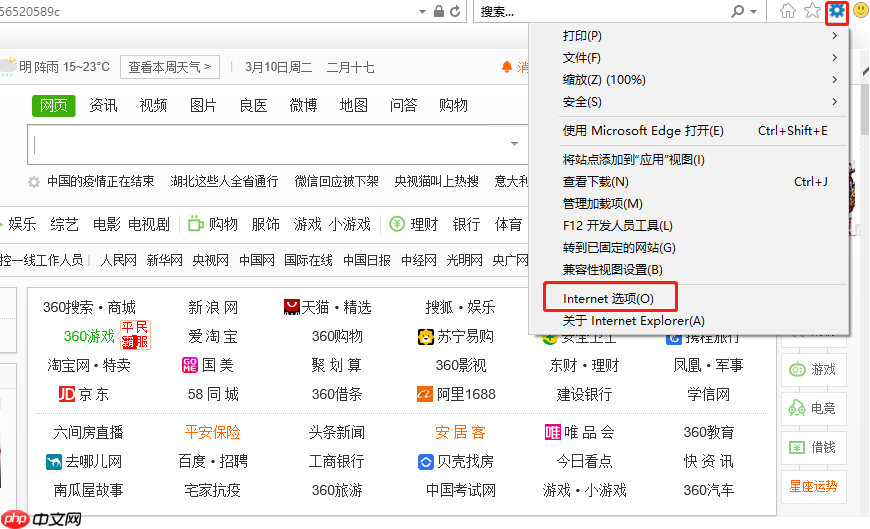Open the 平安保险 link
The height and width of the screenshot is (529, 870).
click(x=213, y=432)
